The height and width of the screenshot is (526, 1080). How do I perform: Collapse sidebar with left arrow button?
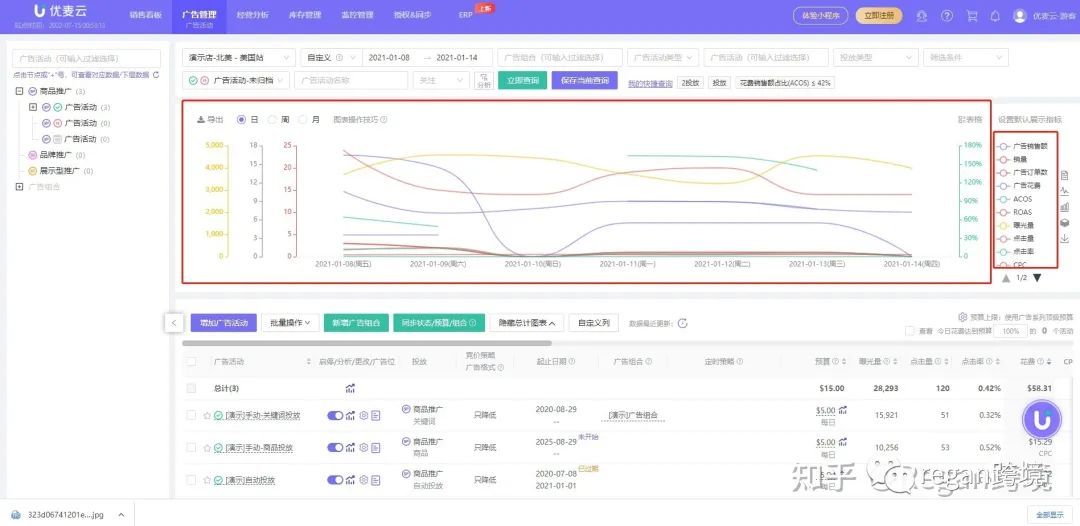pyautogui.click(x=173, y=323)
